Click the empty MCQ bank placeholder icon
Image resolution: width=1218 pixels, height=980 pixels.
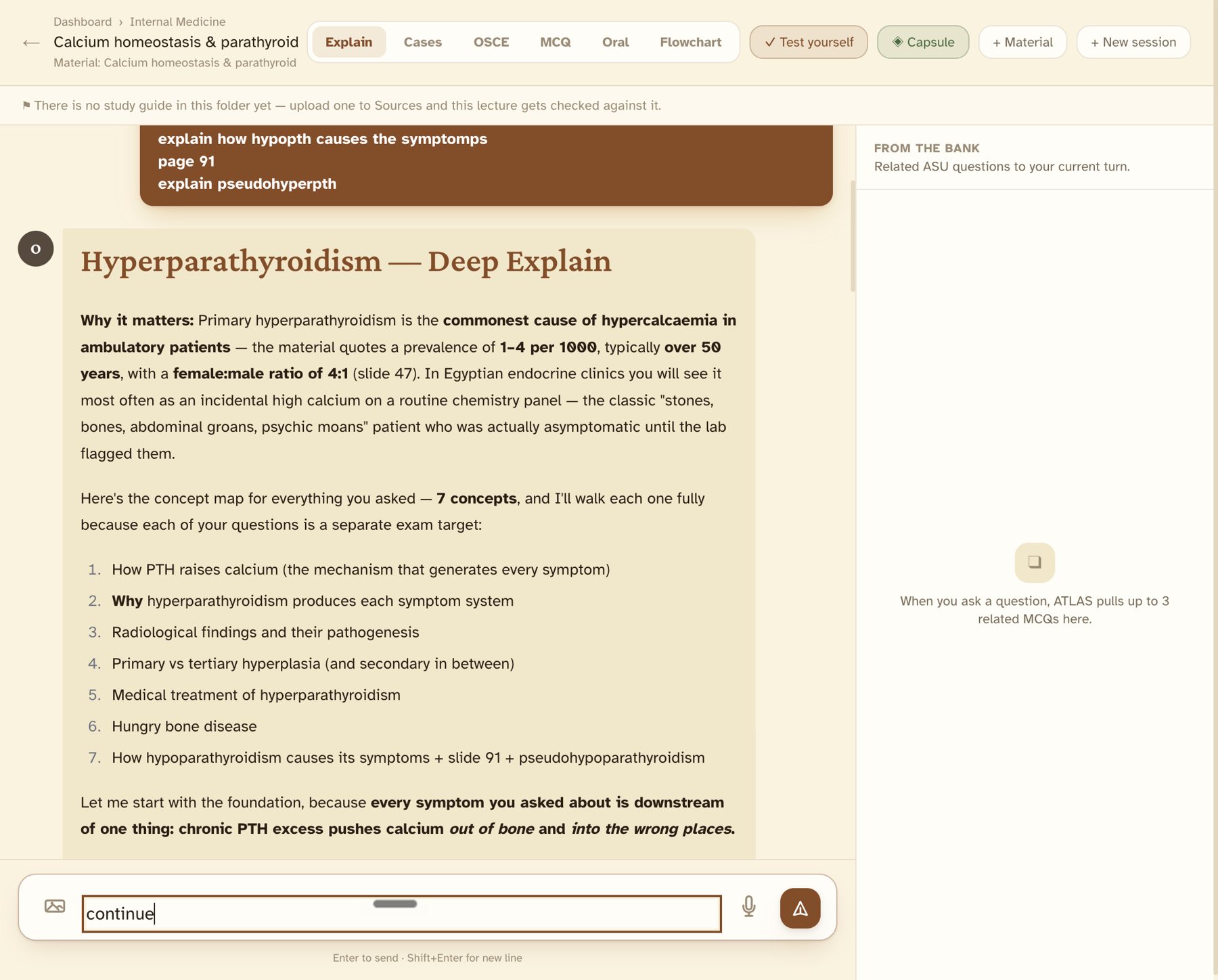tap(1035, 562)
